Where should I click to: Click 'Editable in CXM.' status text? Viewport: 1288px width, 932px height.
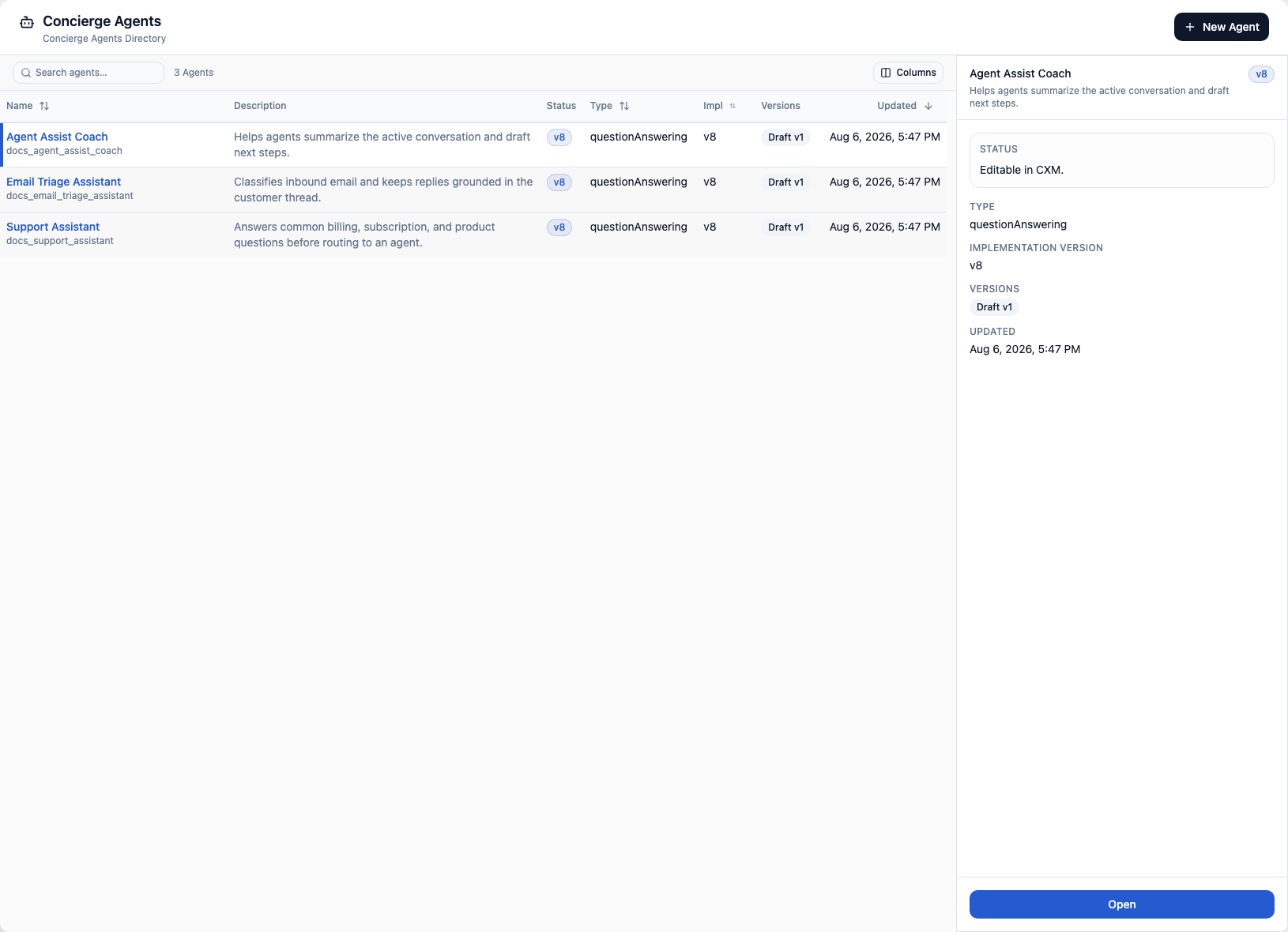1022,170
